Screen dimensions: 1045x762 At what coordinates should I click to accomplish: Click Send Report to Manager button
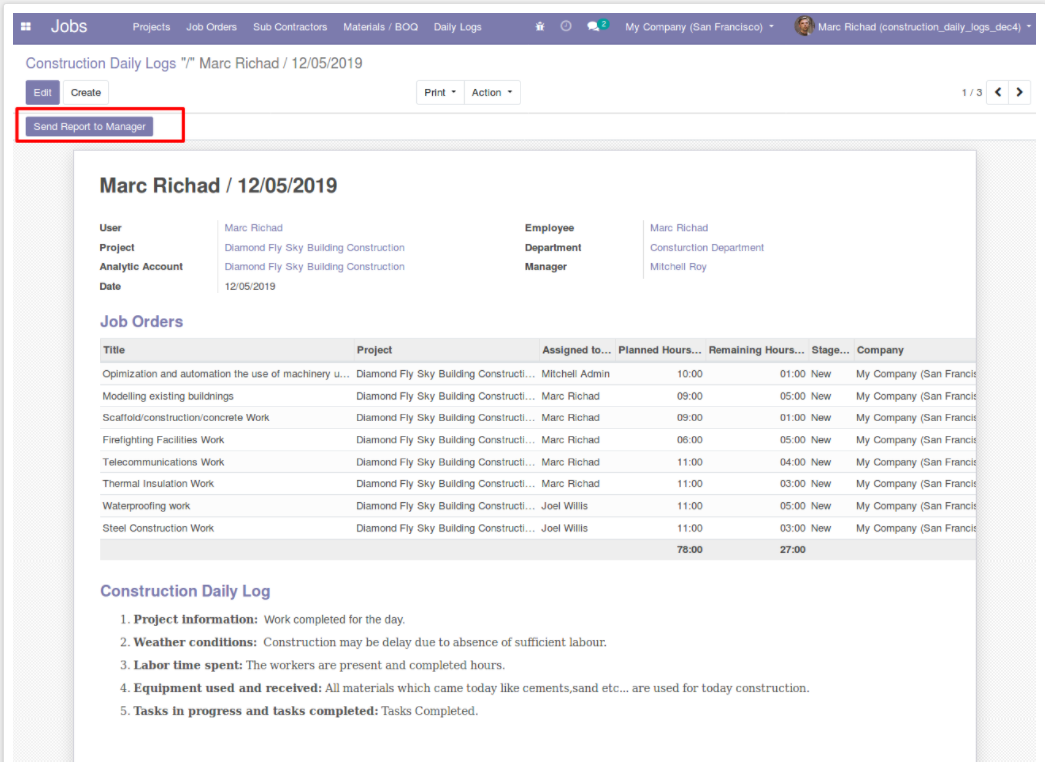pyautogui.click(x=90, y=126)
